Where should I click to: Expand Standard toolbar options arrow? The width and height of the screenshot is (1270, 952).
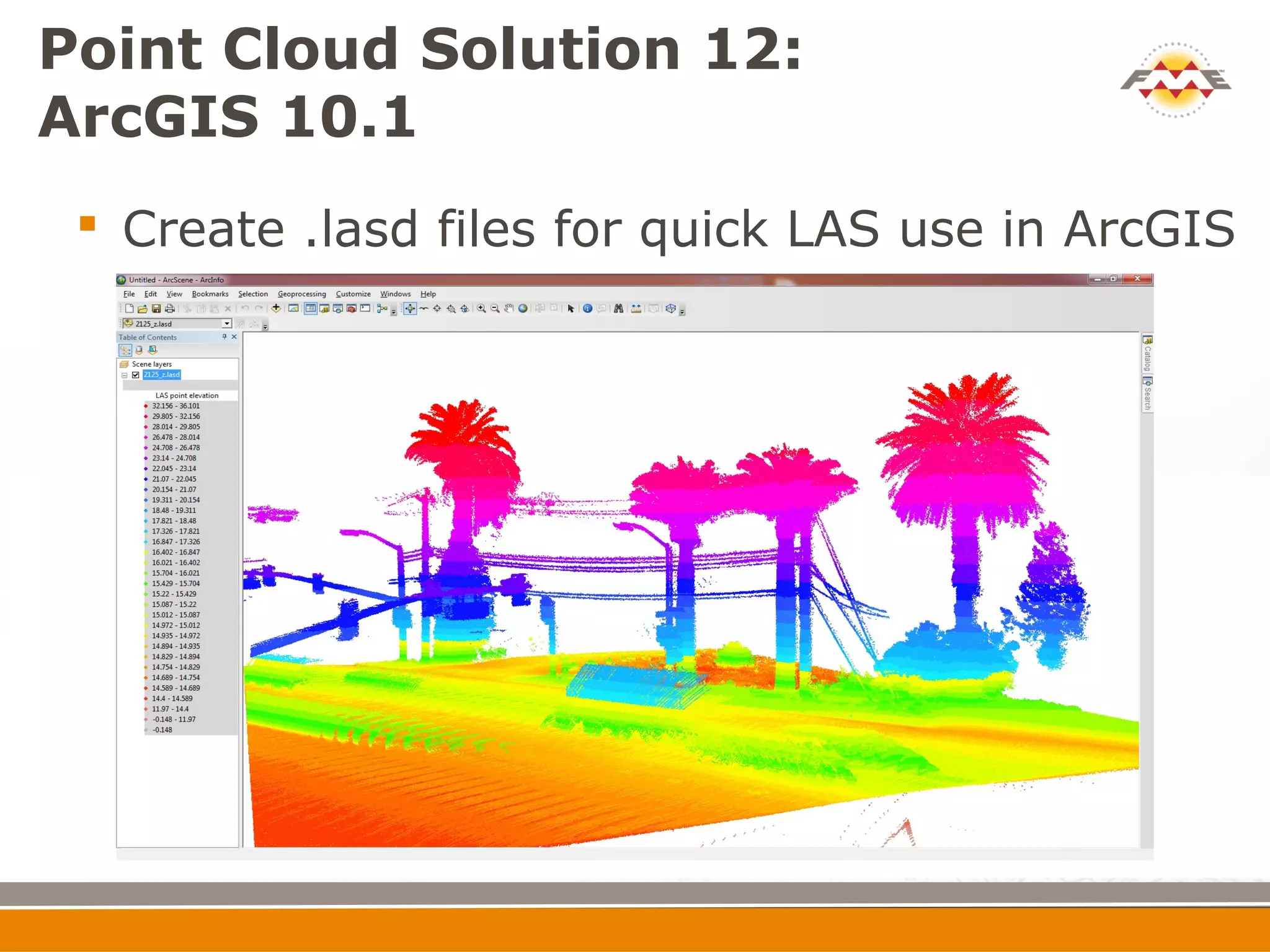click(393, 312)
